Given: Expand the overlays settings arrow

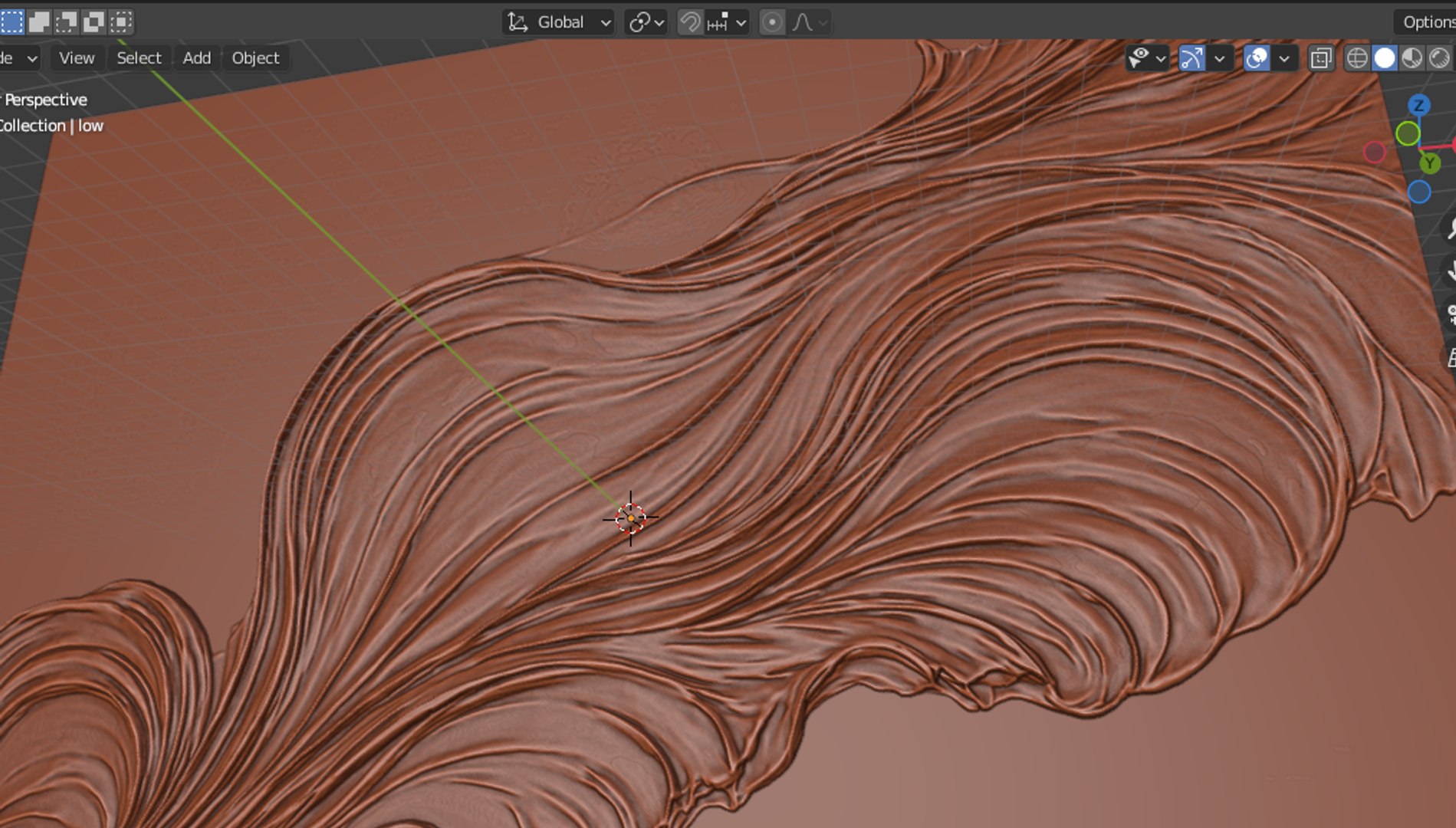Looking at the screenshot, I should [x=1284, y=58].
